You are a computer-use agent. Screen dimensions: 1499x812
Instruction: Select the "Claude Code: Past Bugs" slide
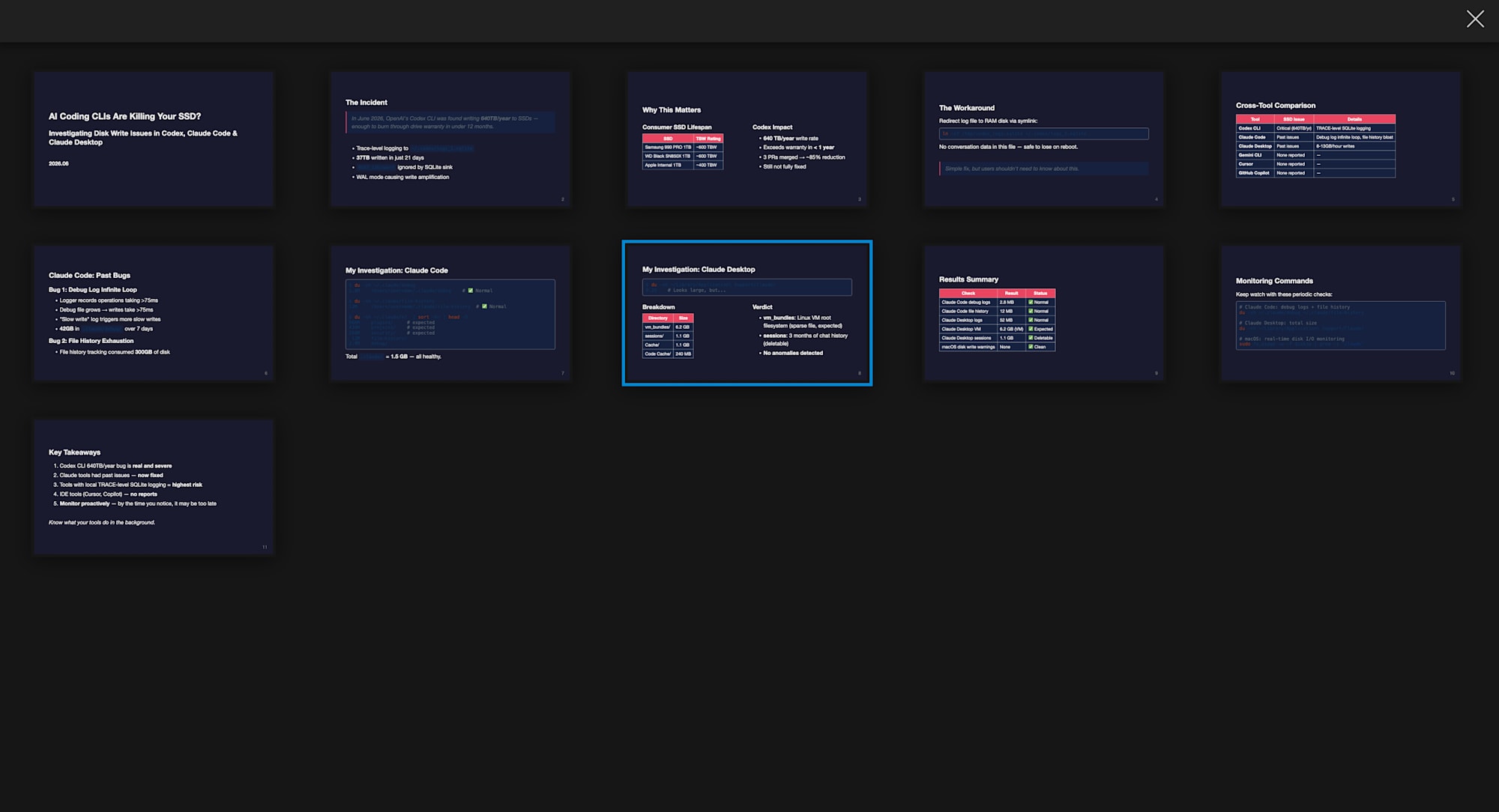[x=154, y=313]
